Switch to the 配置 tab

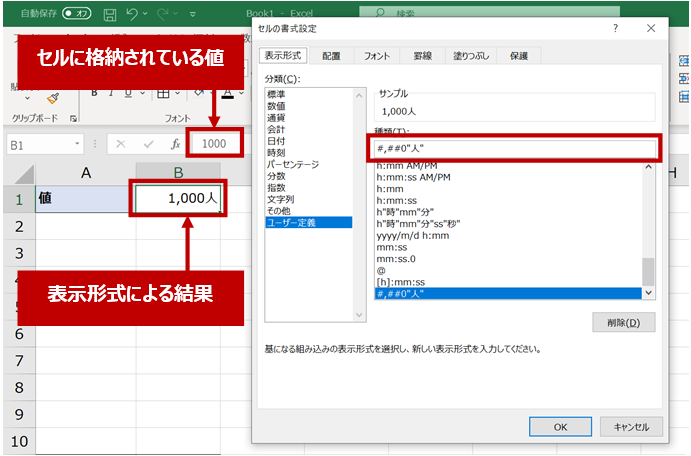tap(331, 57)
